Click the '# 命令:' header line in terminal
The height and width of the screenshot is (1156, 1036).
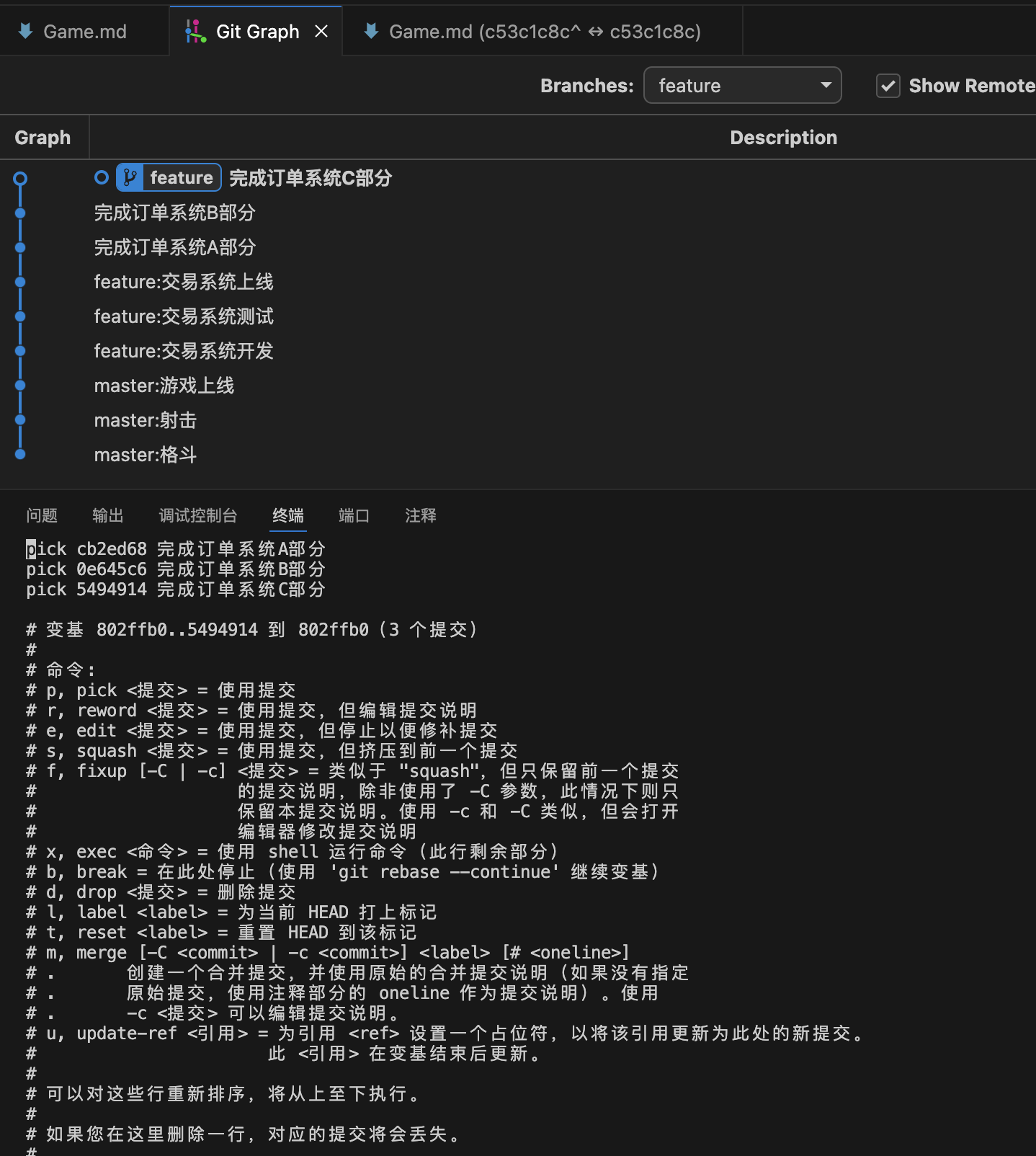pos(61,670)
